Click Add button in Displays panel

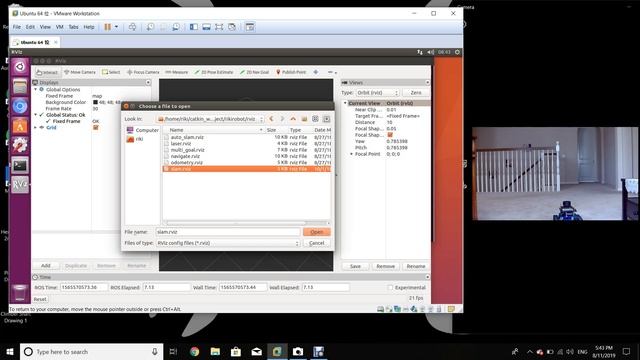46,265
